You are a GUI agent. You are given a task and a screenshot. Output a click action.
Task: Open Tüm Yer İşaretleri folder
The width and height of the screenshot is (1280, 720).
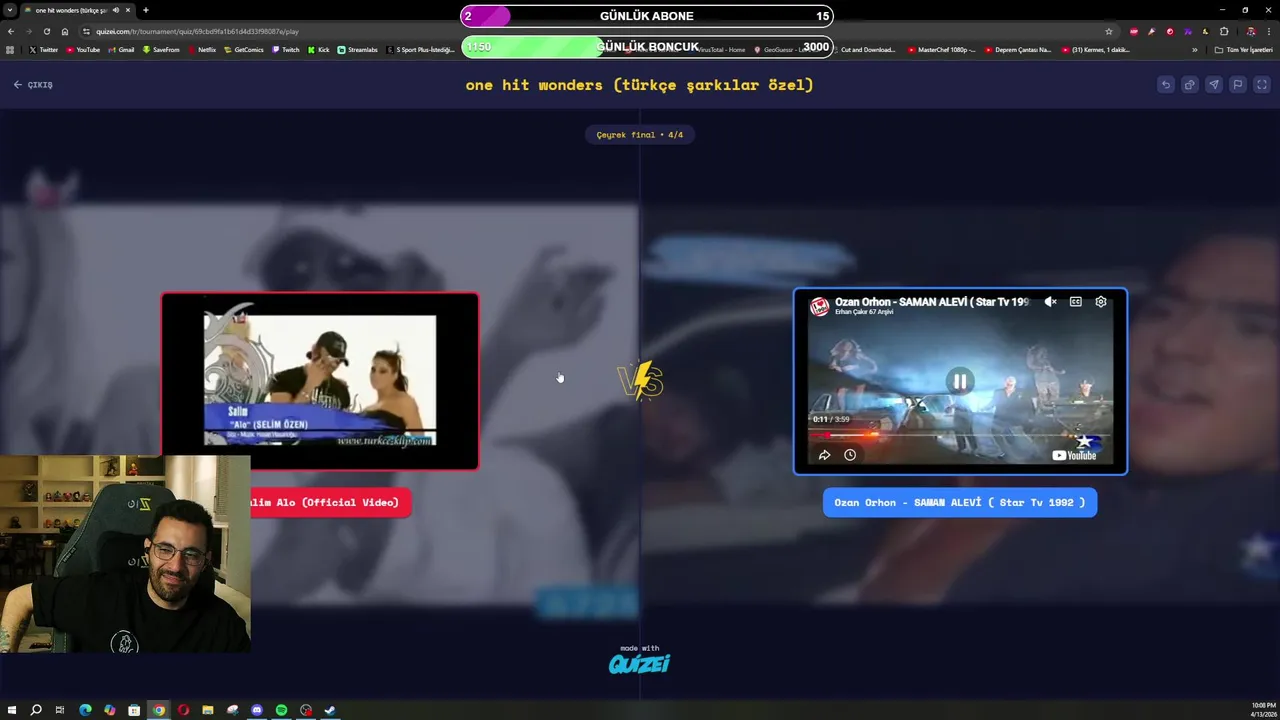[x=1244, y=50]
